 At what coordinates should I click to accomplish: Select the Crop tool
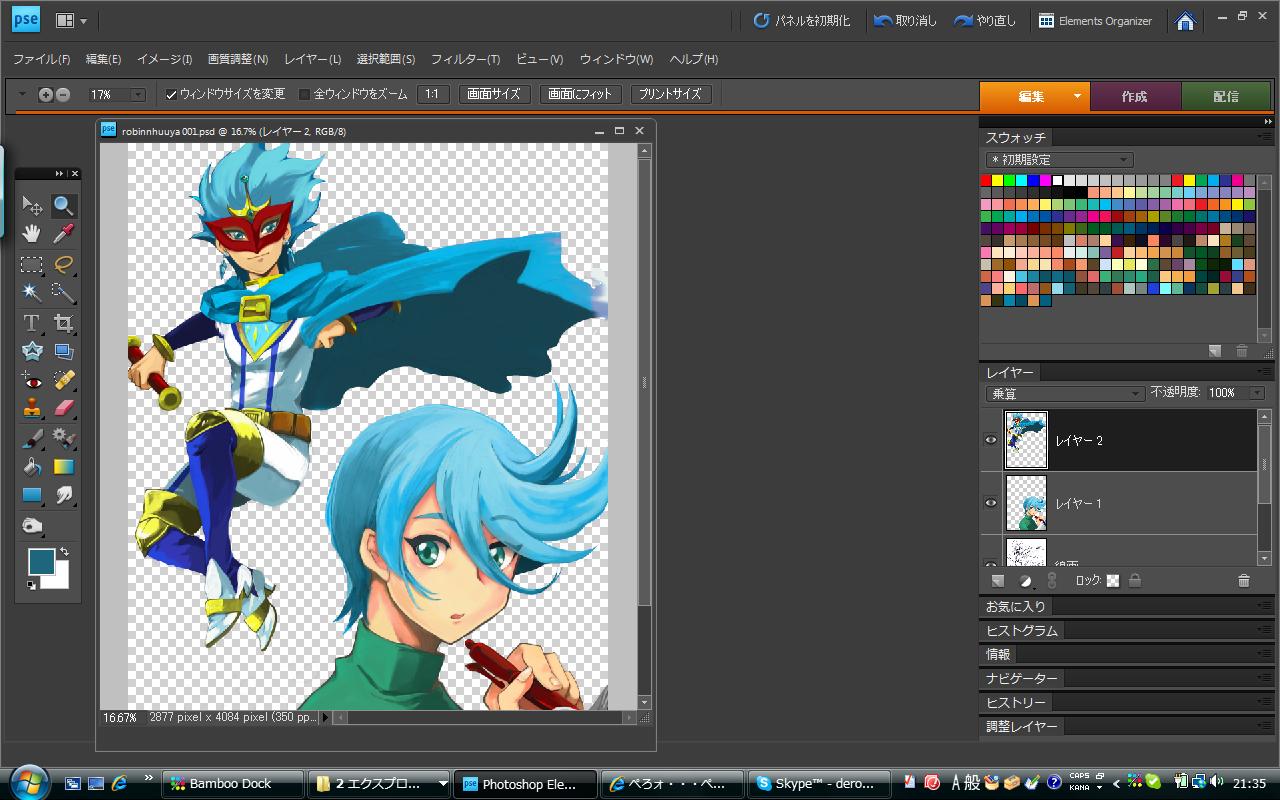[64, 323]
